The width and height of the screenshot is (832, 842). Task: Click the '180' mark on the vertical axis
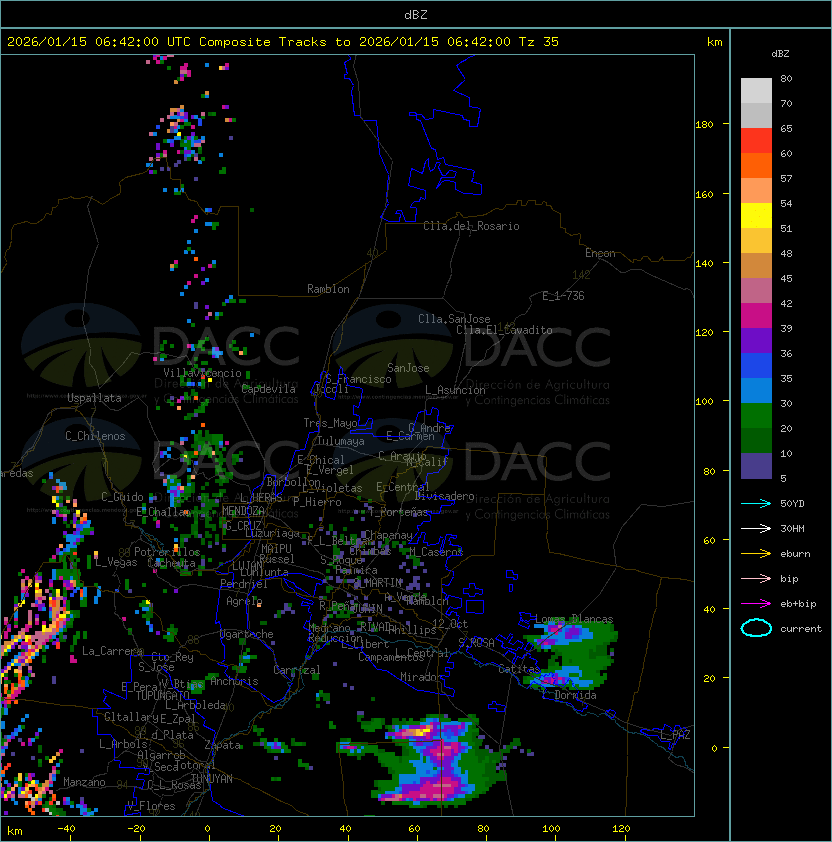[704, 125]
